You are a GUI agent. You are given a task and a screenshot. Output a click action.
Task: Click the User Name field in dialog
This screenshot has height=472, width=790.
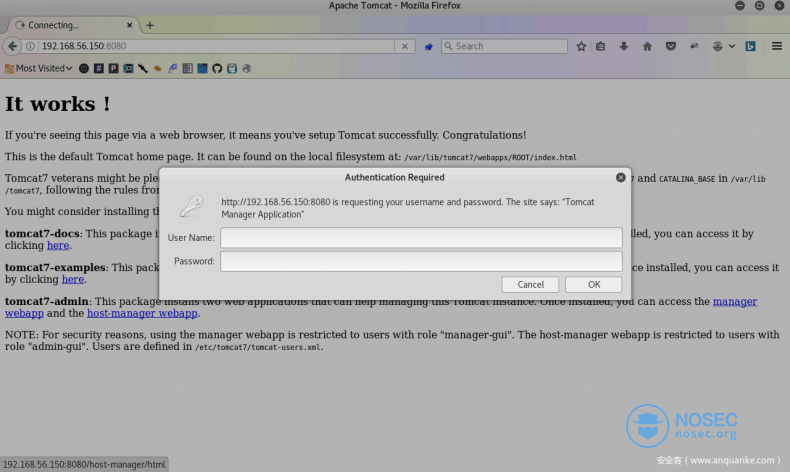pyautogui.click(x=421, y=238)
